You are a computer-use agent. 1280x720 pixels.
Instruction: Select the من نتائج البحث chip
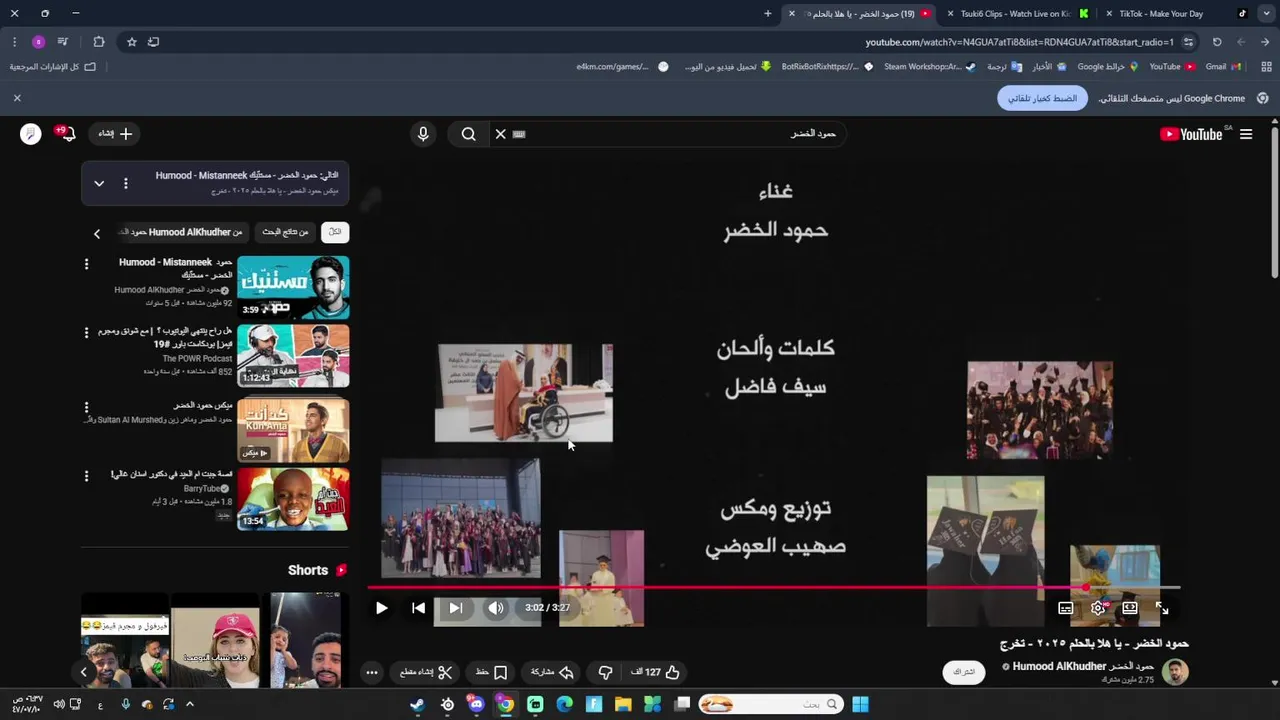click(285, 232)
